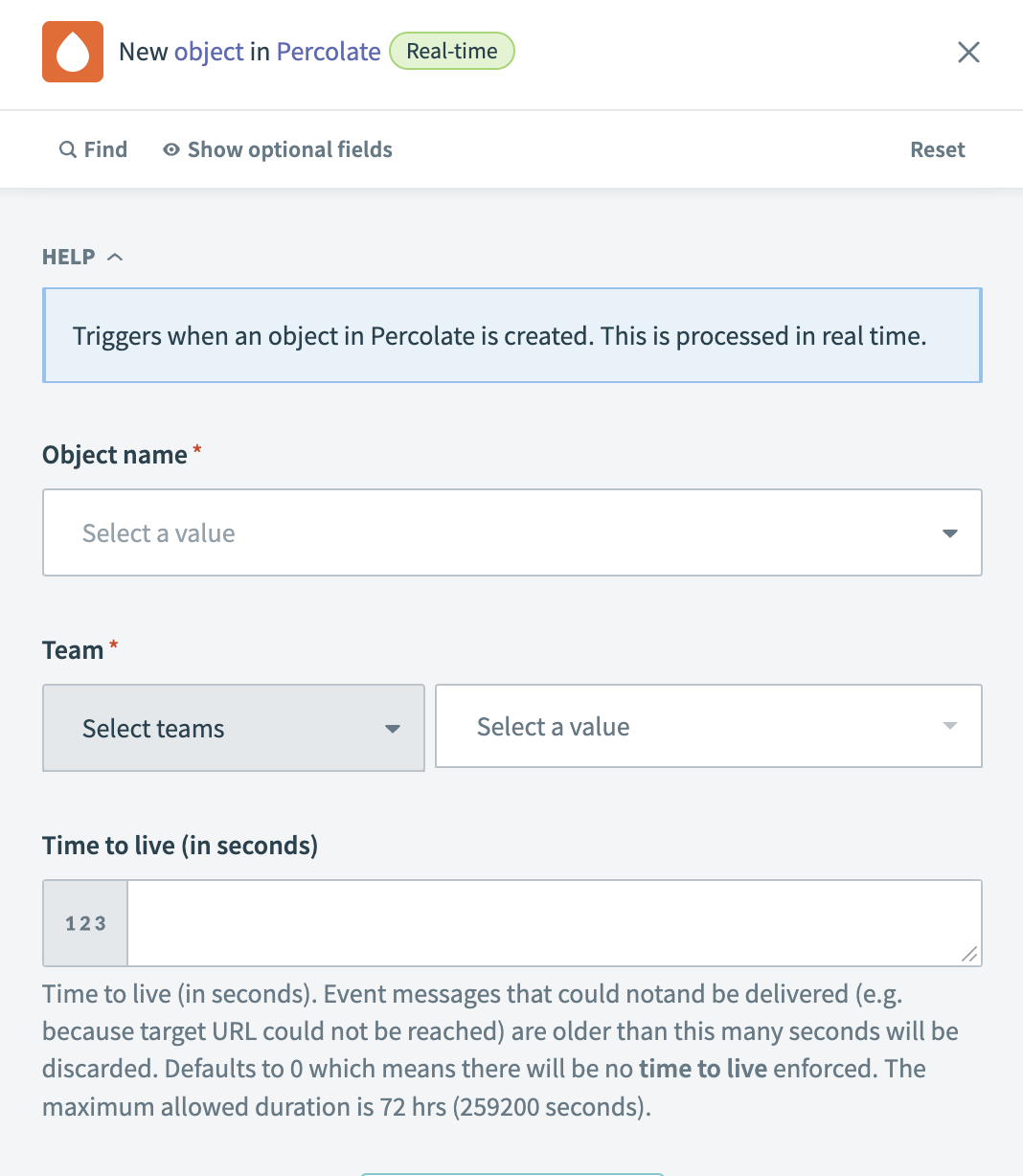Open the Object name dropdown
Image resolution: width=1023 pixels, height=1176 pixels.
(x=512, y=532)
